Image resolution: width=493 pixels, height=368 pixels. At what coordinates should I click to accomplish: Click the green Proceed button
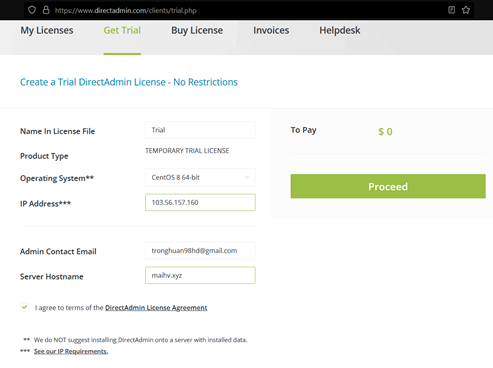click(388, 186)
